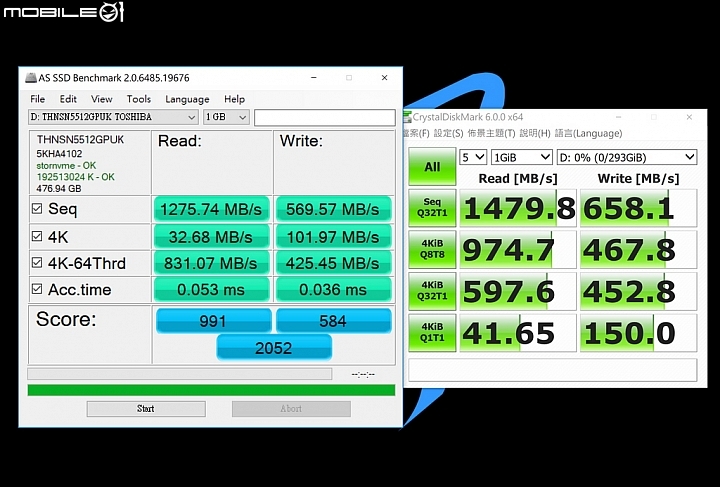Open the Edit menu in AS SSD Benchmark
The width and height of the screenshot is (720, 487).
68,99
